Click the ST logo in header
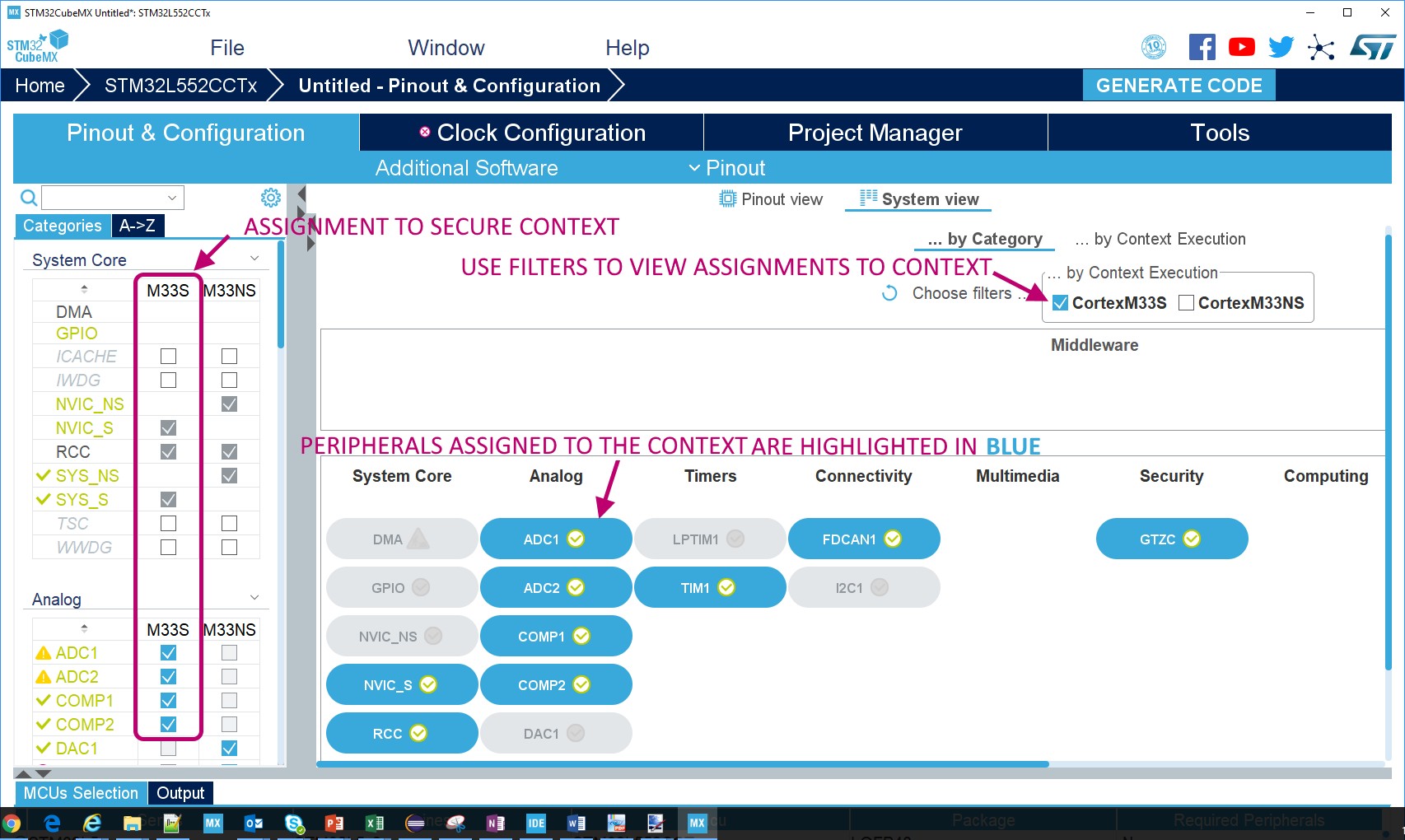Image resolution: width=1405 pixels, height=840 pixels. (1373, 47)
